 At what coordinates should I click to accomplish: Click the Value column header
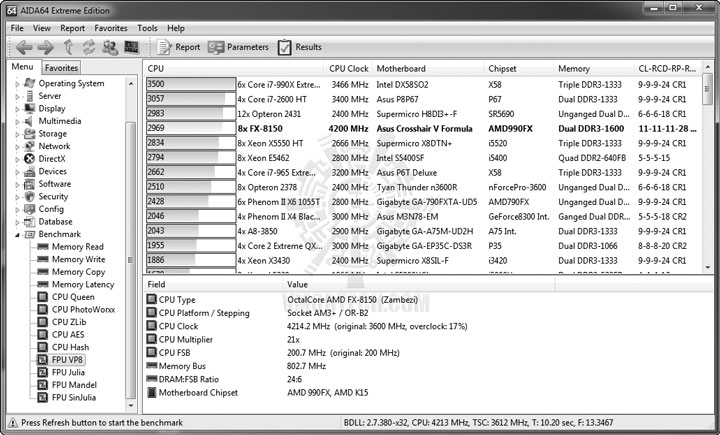click(418, 284)
